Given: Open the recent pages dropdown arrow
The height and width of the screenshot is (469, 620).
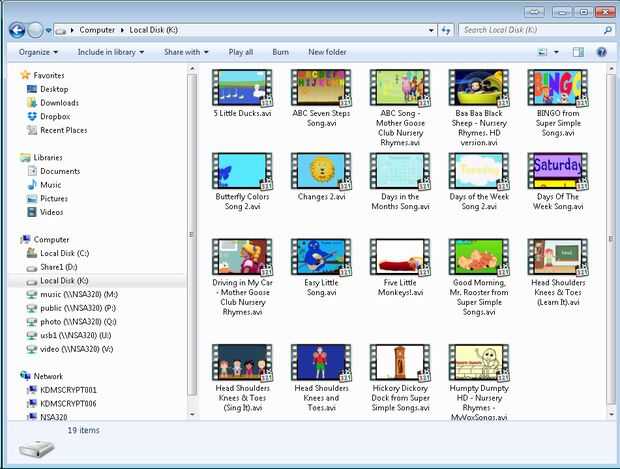Looking at the screenshot, I should click(x=48, y=30).
